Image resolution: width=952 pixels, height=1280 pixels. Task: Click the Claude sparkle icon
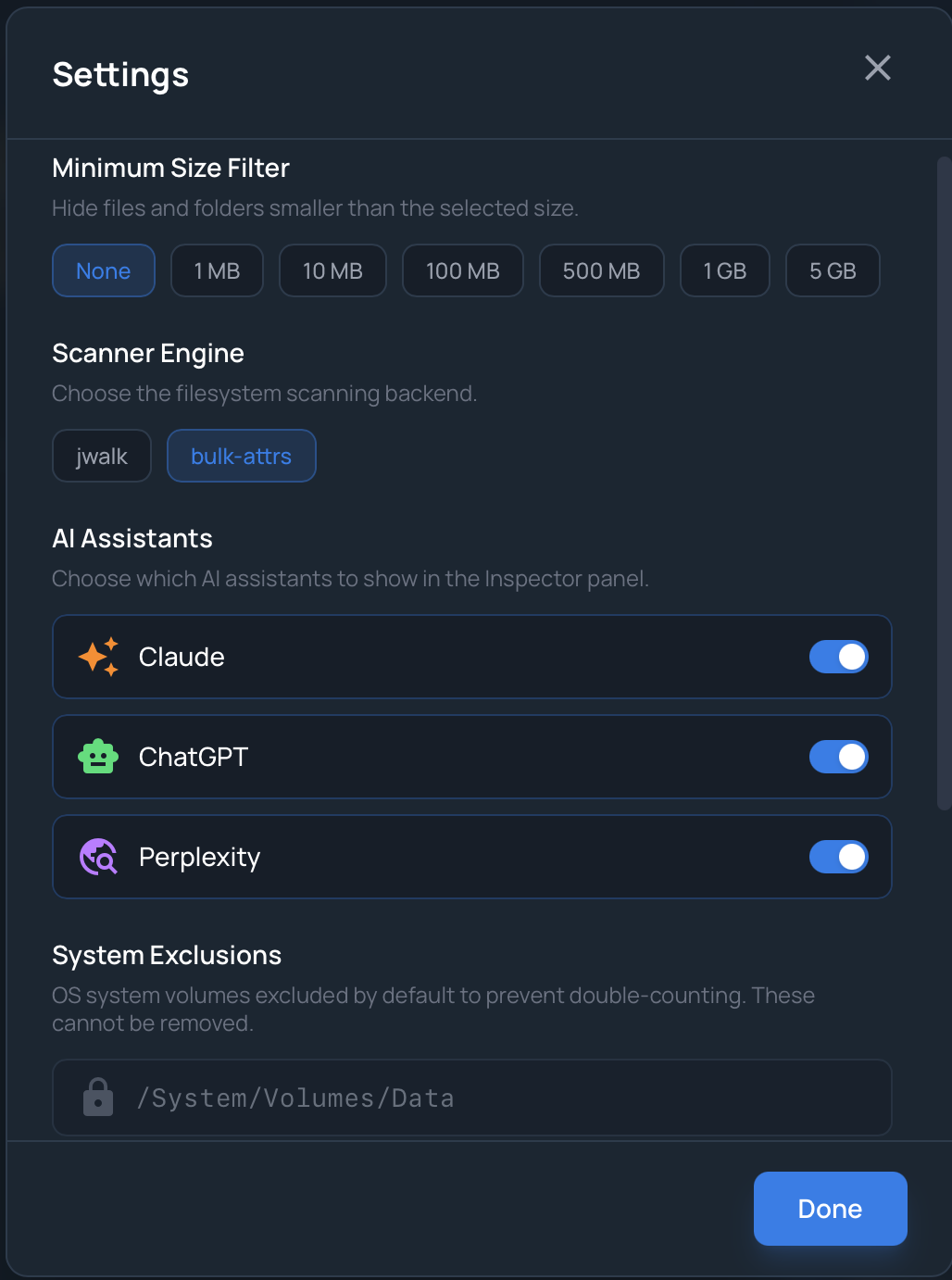click(x=98, y=657)
